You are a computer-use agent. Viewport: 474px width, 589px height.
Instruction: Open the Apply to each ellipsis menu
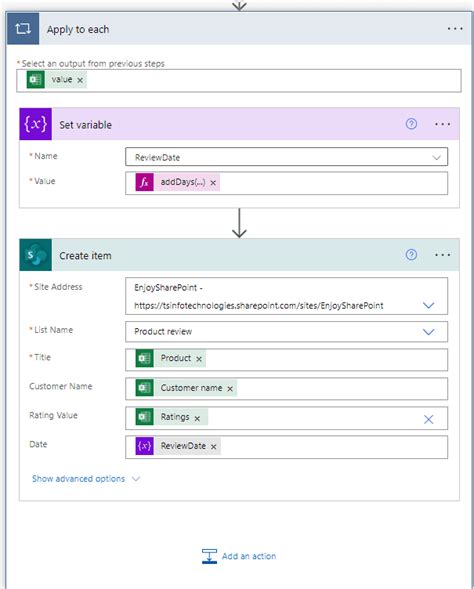(x=455, y=29)
